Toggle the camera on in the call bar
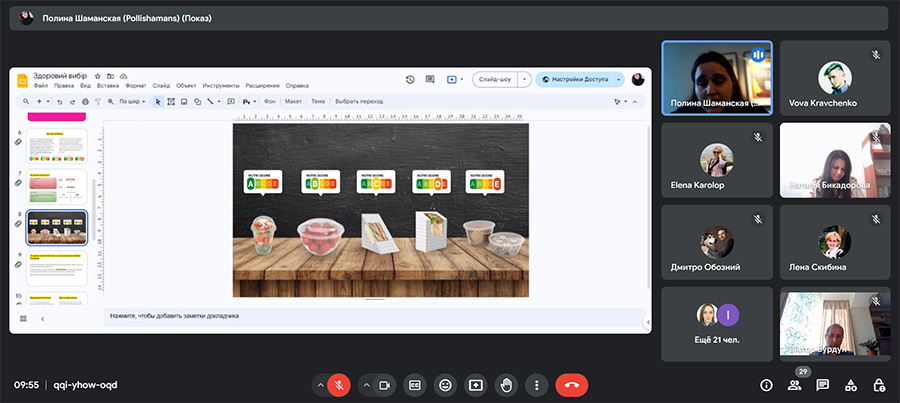This screenshot has width=900, height=403. tap(385, 385)
